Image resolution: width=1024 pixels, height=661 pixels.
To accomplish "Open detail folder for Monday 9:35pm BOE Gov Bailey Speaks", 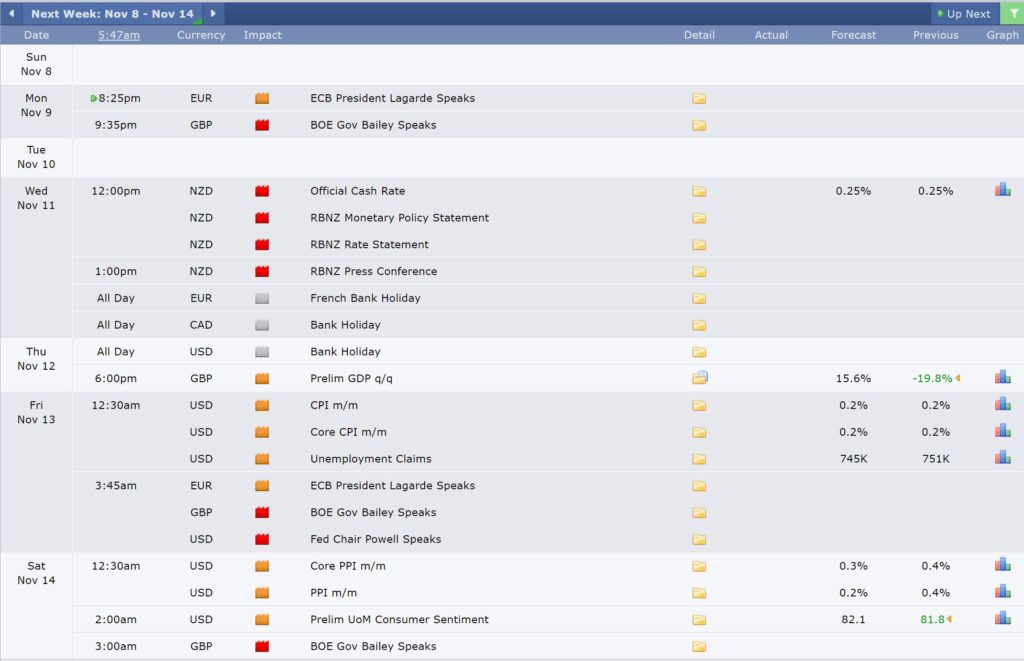I will [x=699, y=125].
